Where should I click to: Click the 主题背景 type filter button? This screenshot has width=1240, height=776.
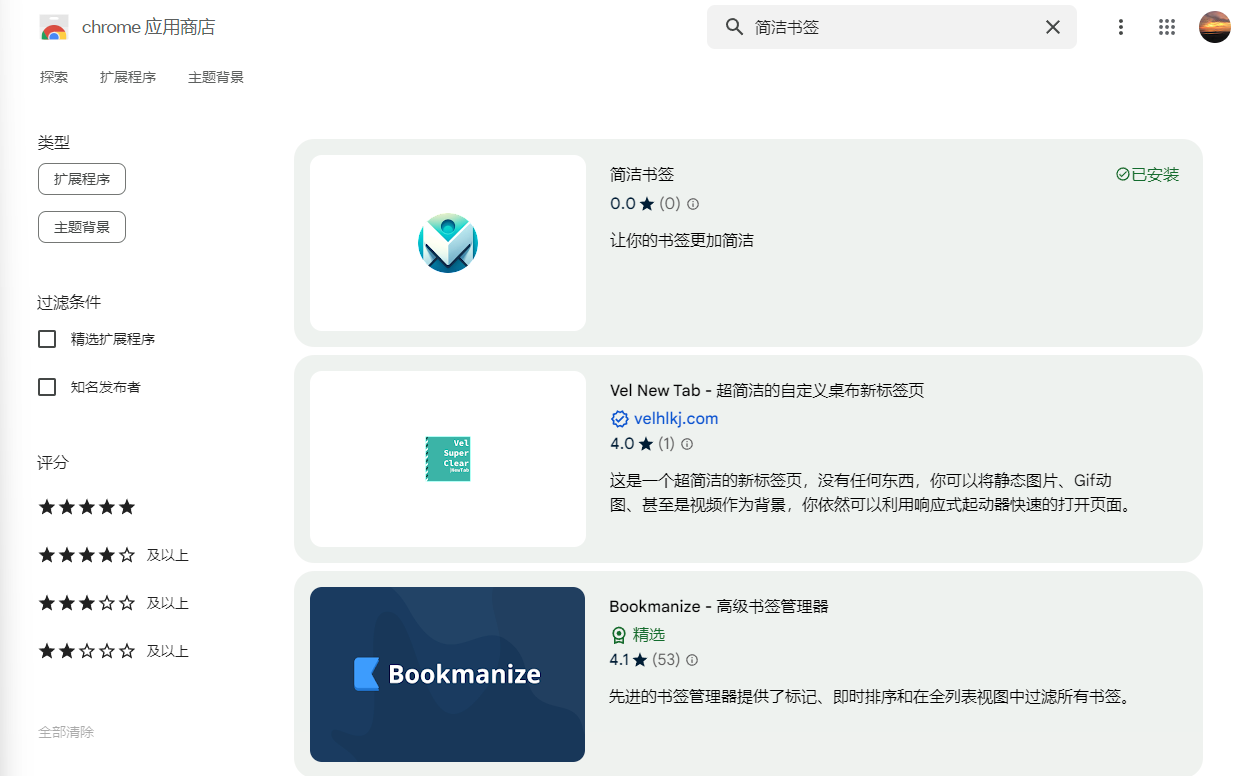pyautogui.click(x=82, y=227)
